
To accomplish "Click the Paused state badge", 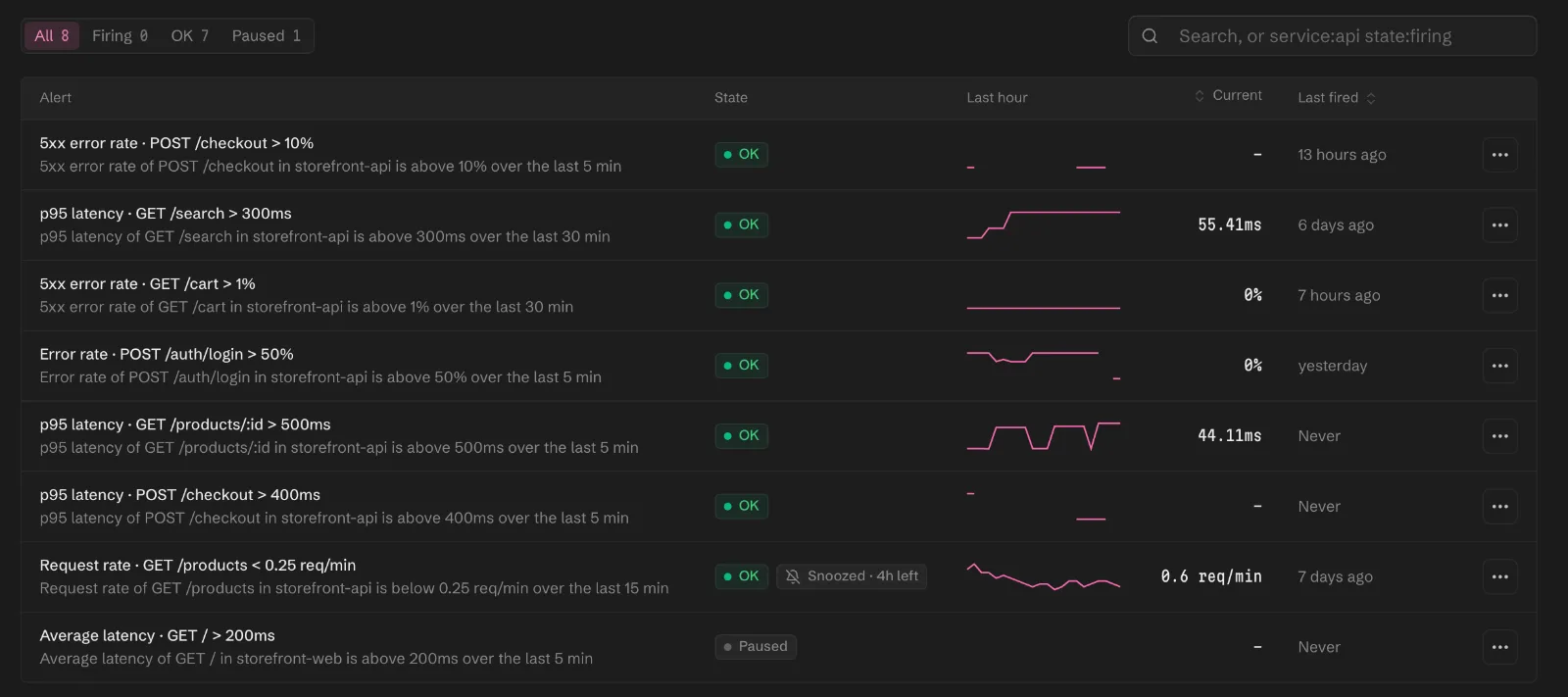I will [x=756, y=647].
